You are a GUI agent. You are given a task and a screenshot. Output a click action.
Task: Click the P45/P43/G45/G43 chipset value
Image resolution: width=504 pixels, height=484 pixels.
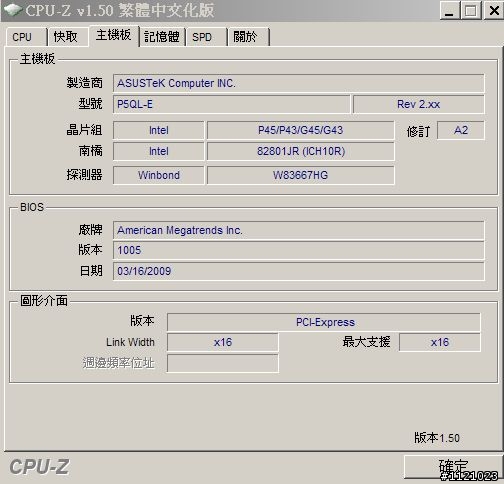click(300, 130)
